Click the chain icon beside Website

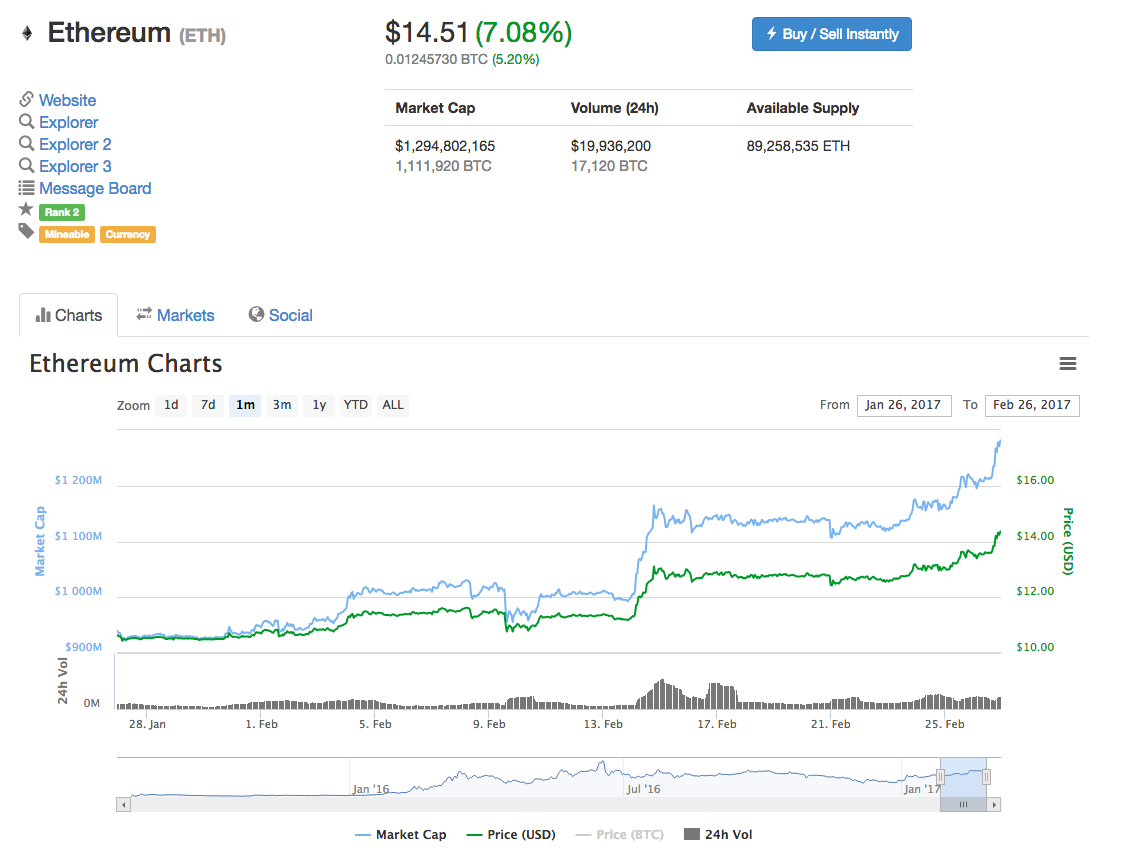(25, 99)
